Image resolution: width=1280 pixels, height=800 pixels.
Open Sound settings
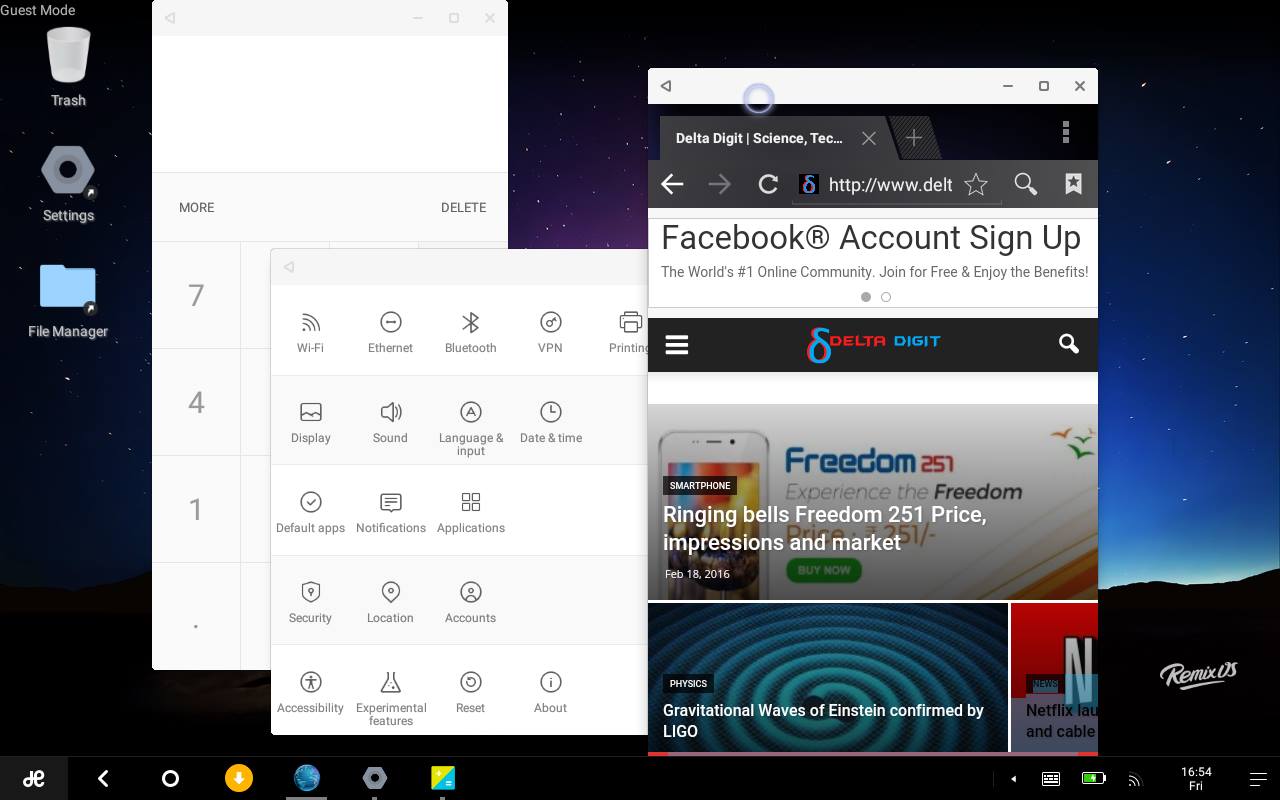click(x=390, y=423)
